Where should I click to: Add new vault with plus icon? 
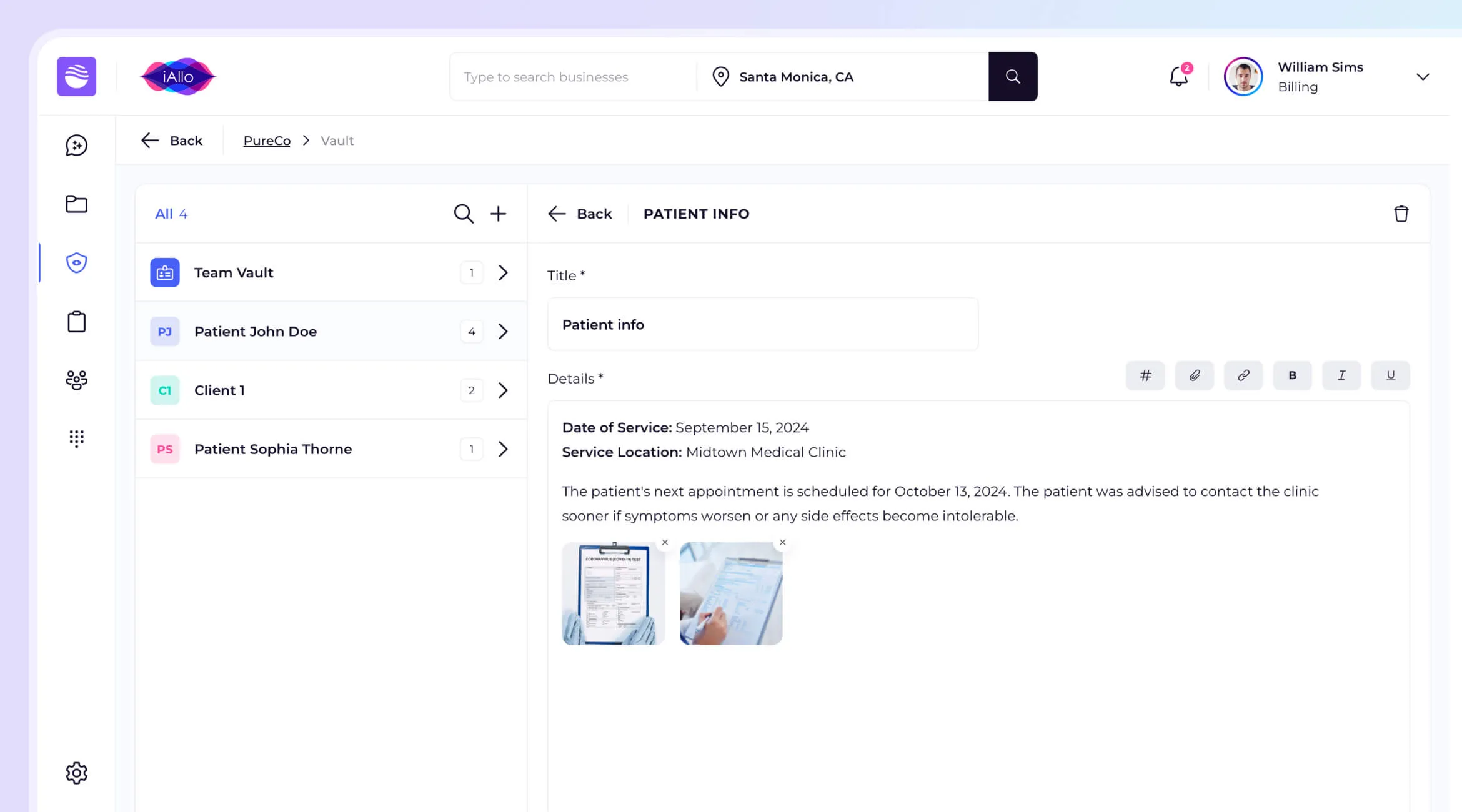(x=498, y=214)
